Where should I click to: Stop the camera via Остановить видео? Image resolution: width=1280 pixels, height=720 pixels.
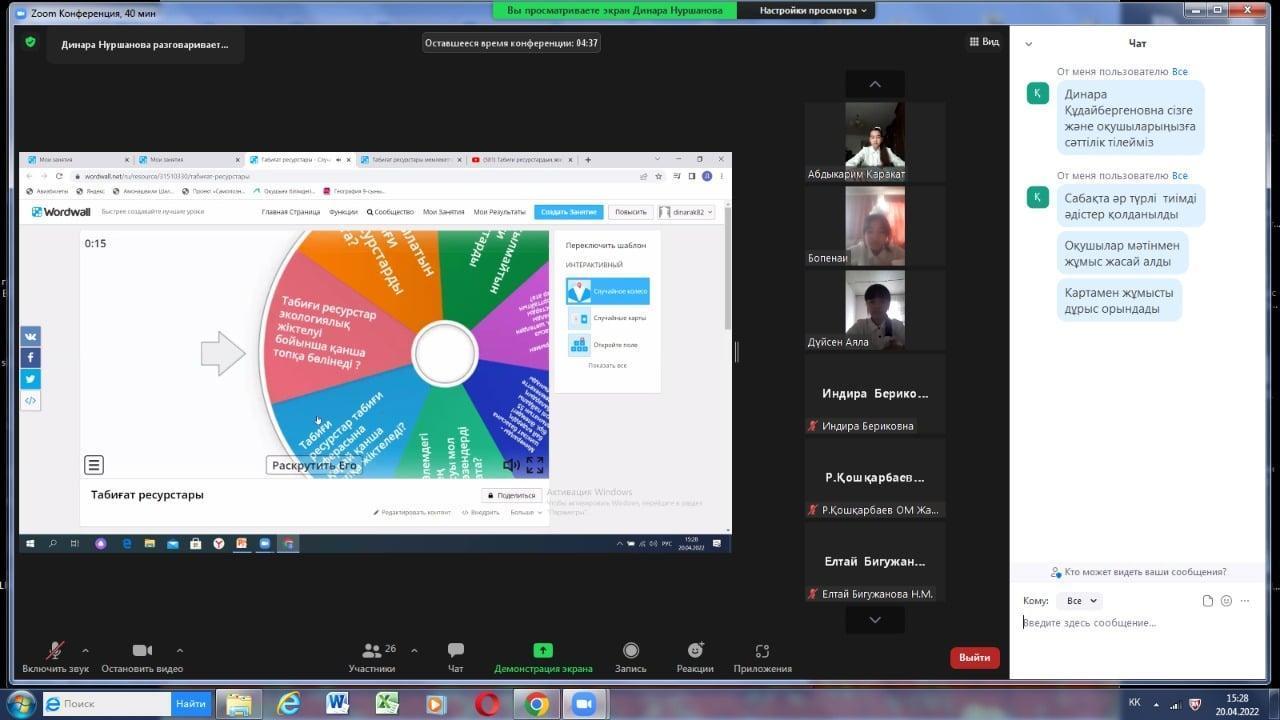point(142,651)
